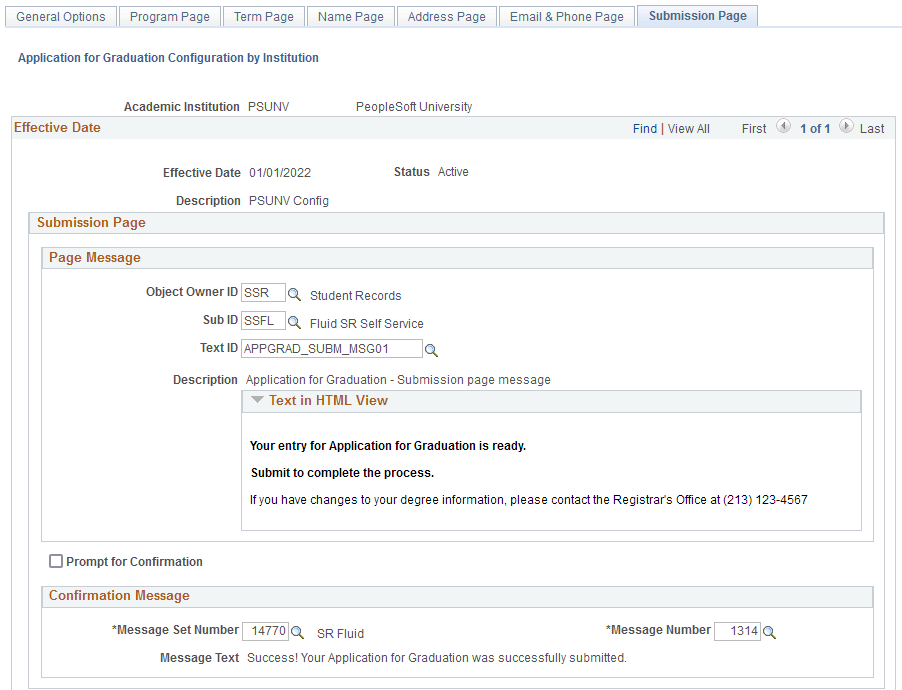
Task: Select the Submission Page tab
Action: [x=698, y=16]
